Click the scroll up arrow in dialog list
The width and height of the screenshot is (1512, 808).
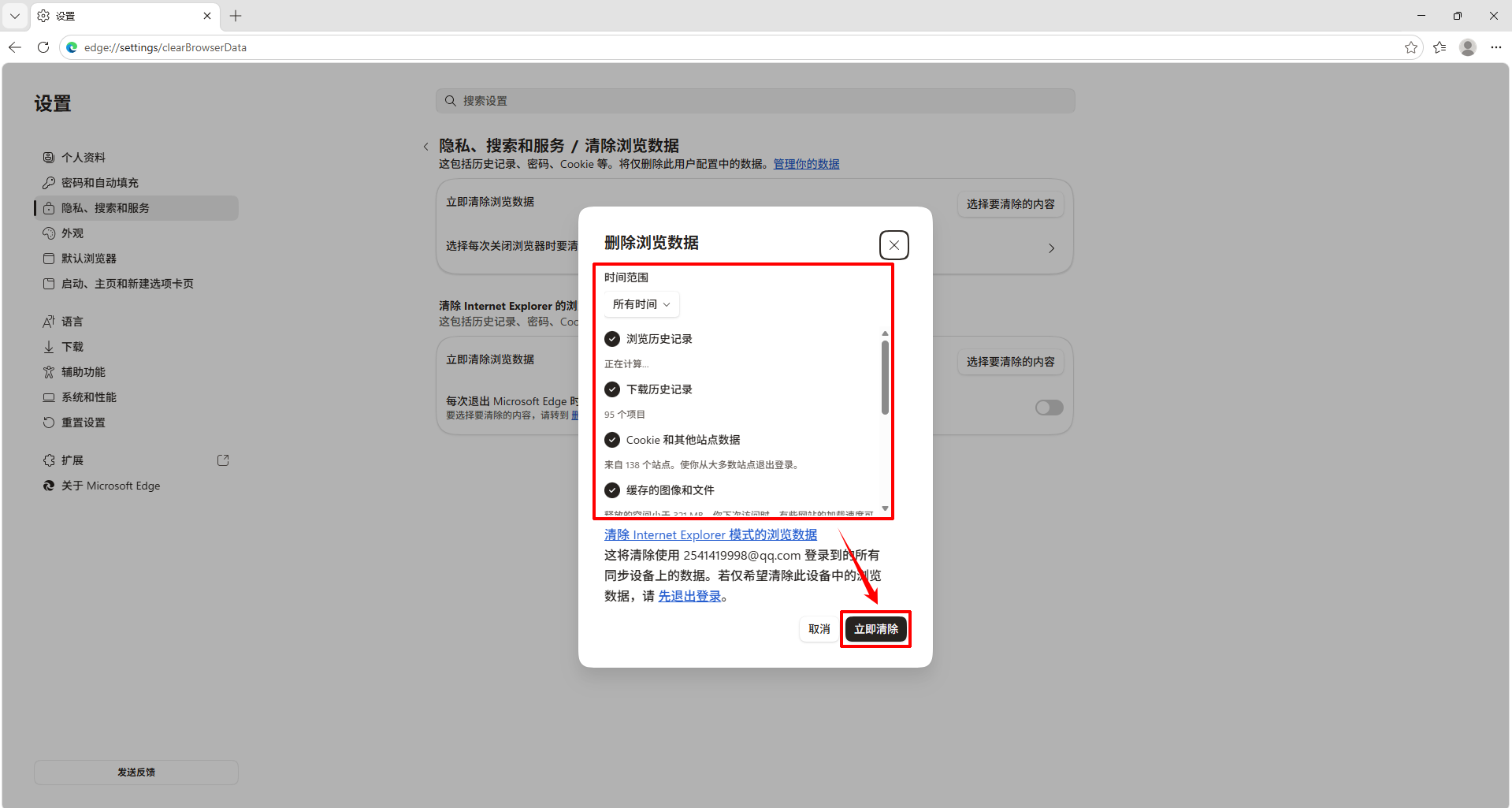point(885,333)
